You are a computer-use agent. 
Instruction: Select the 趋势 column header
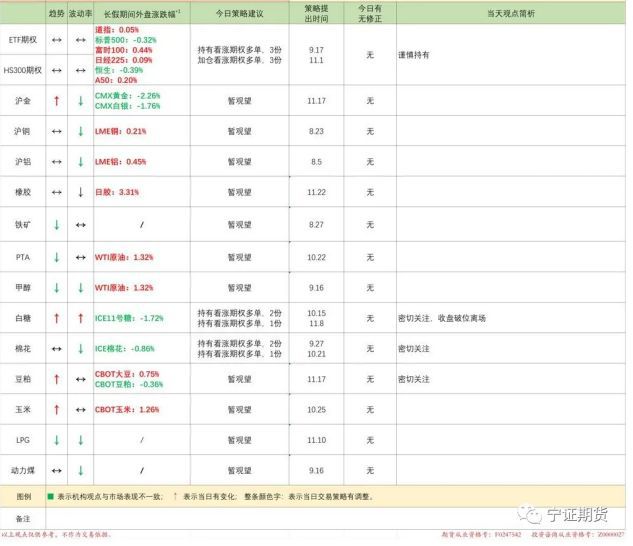[57, 13]
